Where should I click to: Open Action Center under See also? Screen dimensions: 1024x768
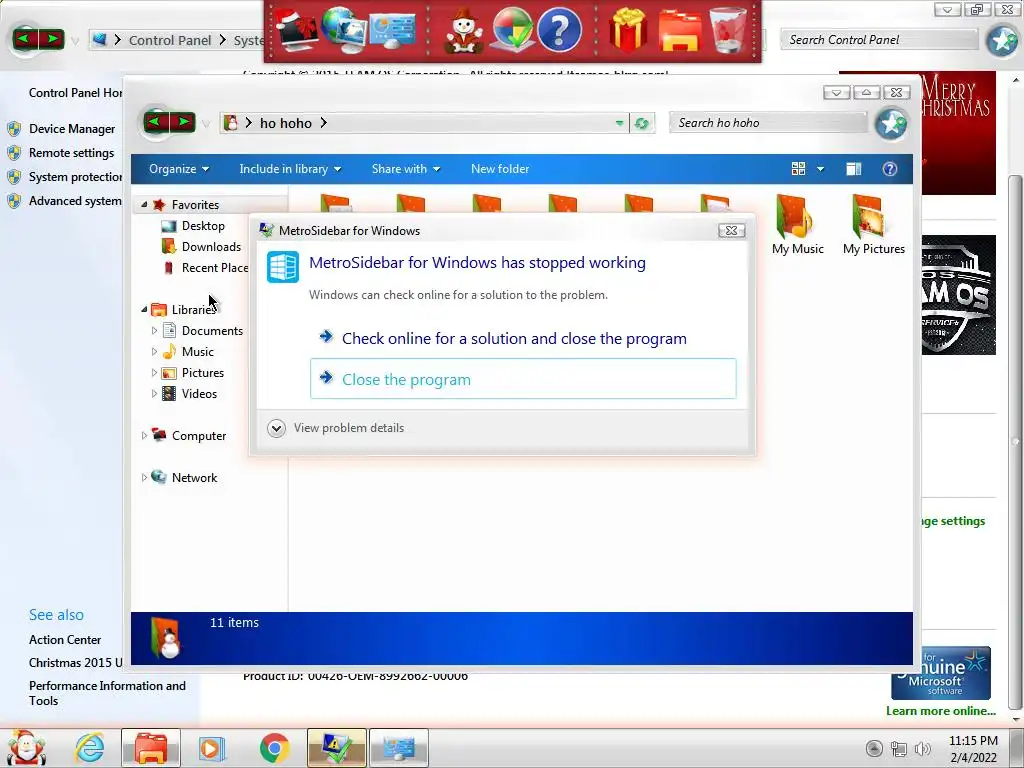click(65, 640)
